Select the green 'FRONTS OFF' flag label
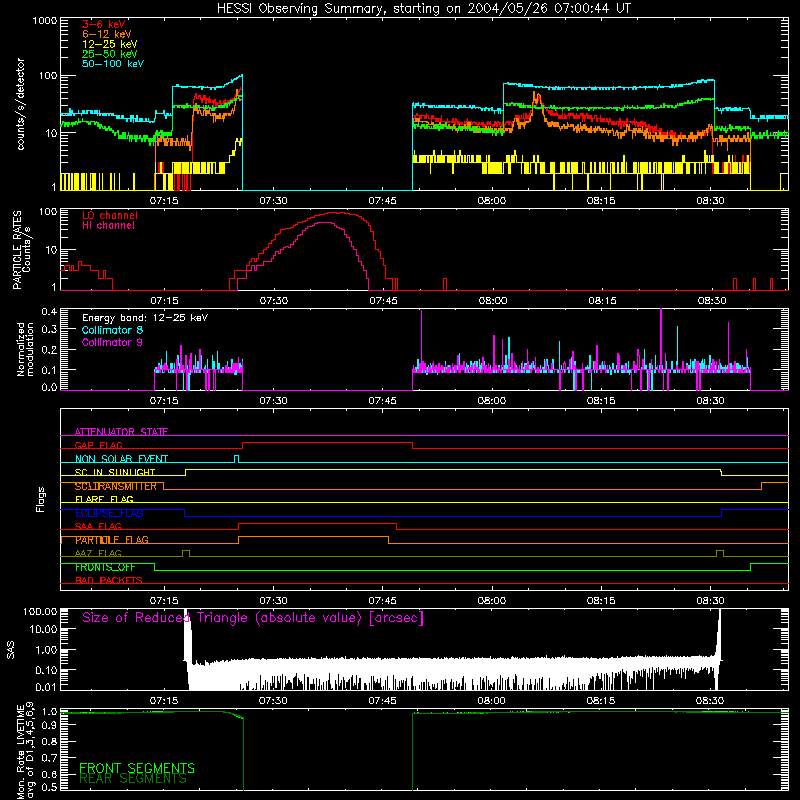 (x=105, y=567)
